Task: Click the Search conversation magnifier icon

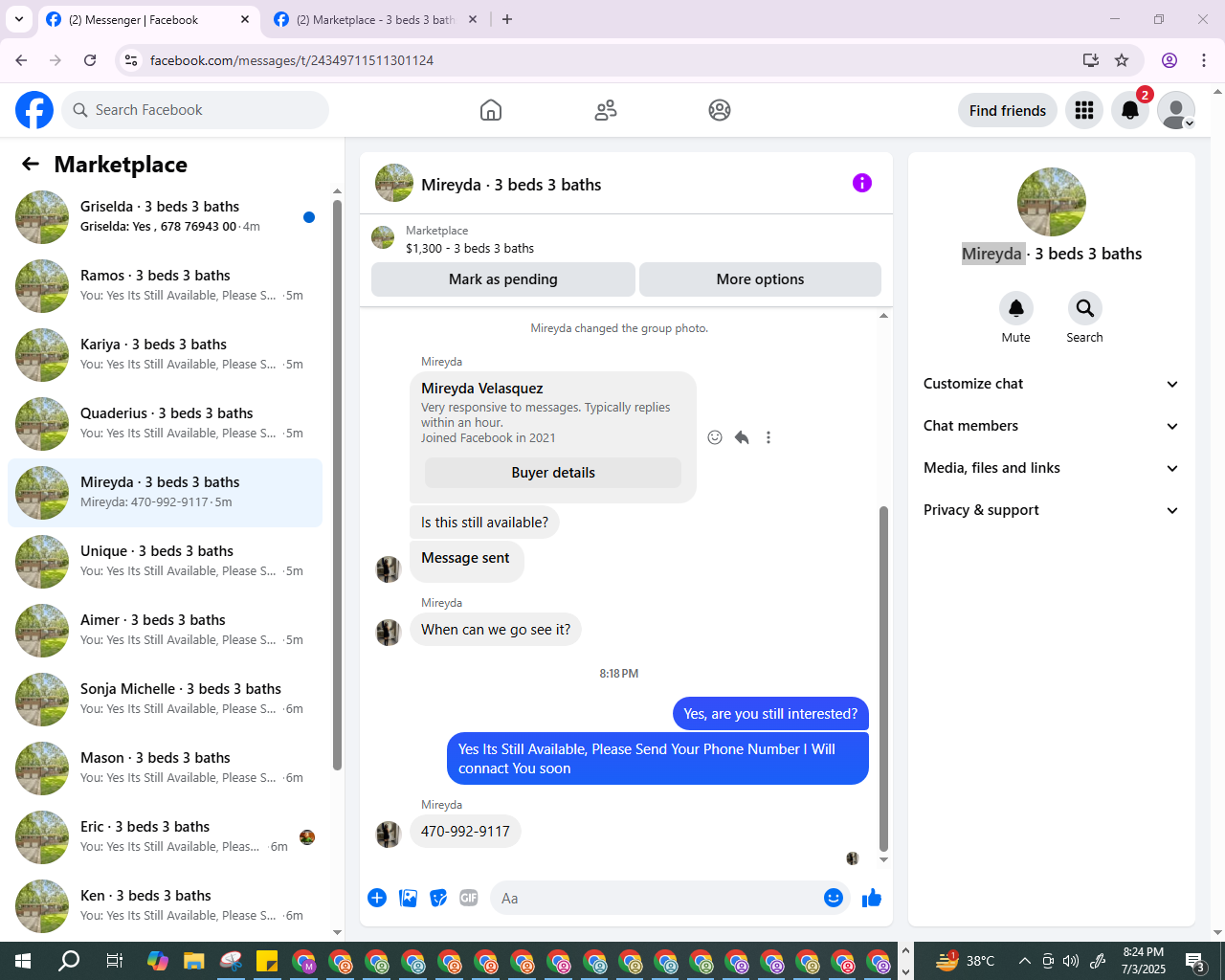Action: [1085, 308]
